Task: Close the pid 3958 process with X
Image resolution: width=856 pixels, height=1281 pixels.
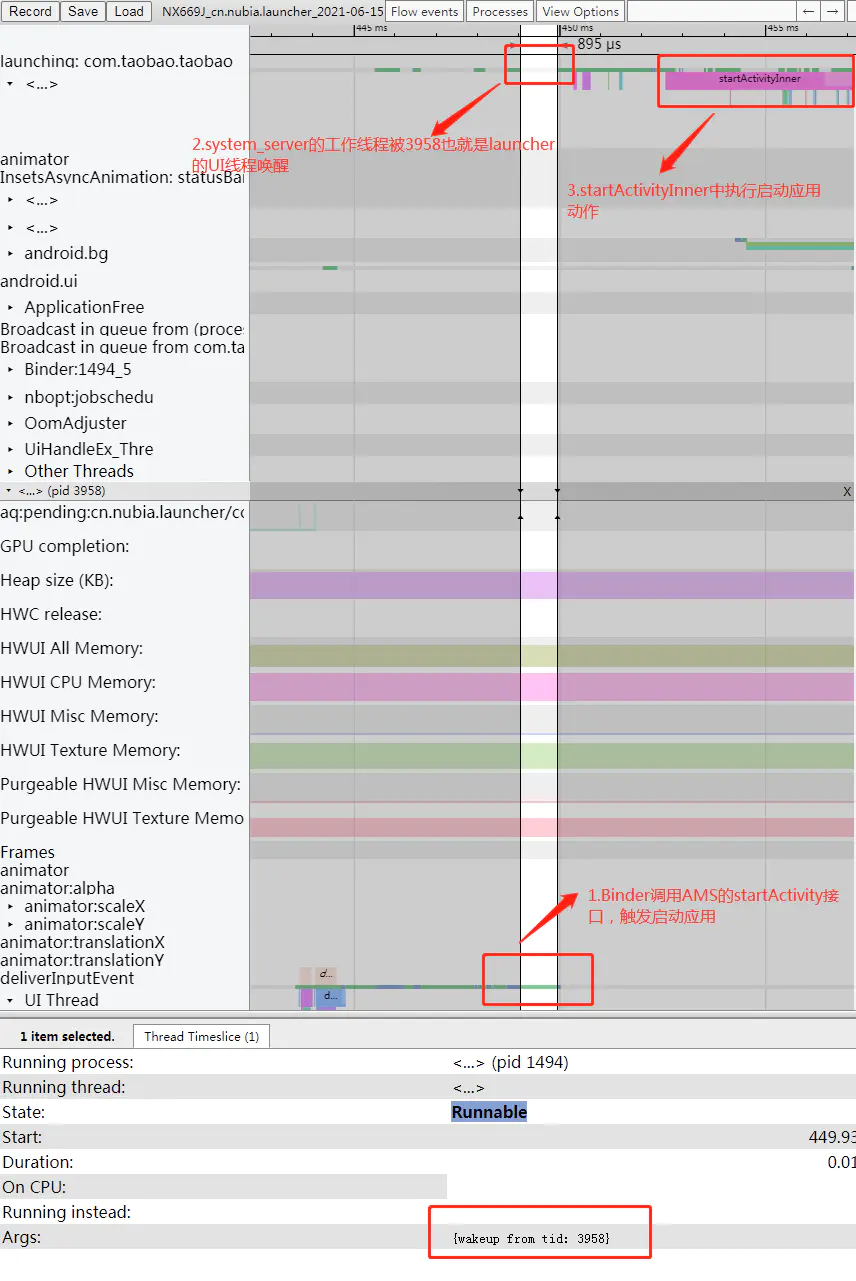Action: click(x=847, y=492)
